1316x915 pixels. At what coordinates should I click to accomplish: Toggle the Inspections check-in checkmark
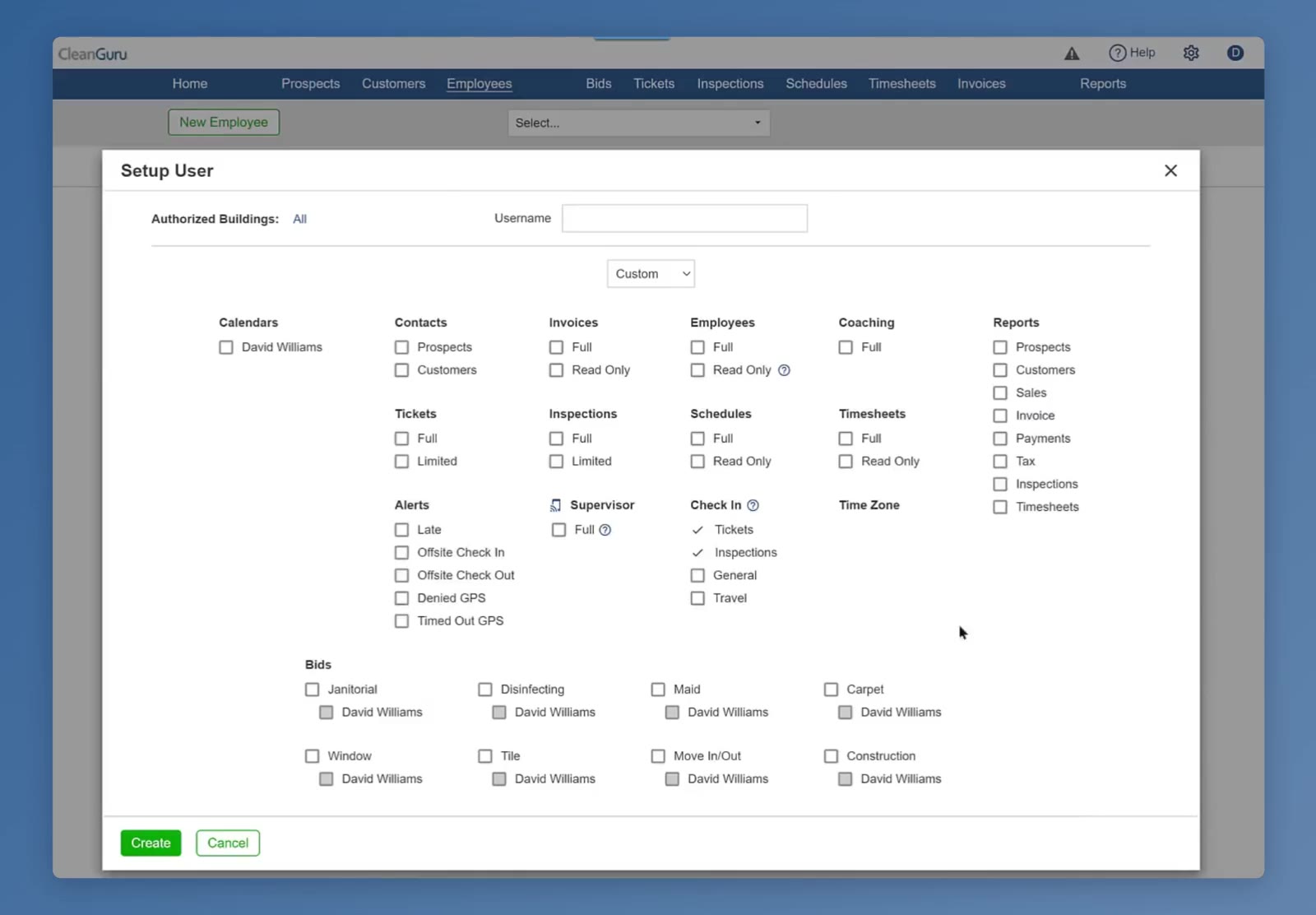697,553
